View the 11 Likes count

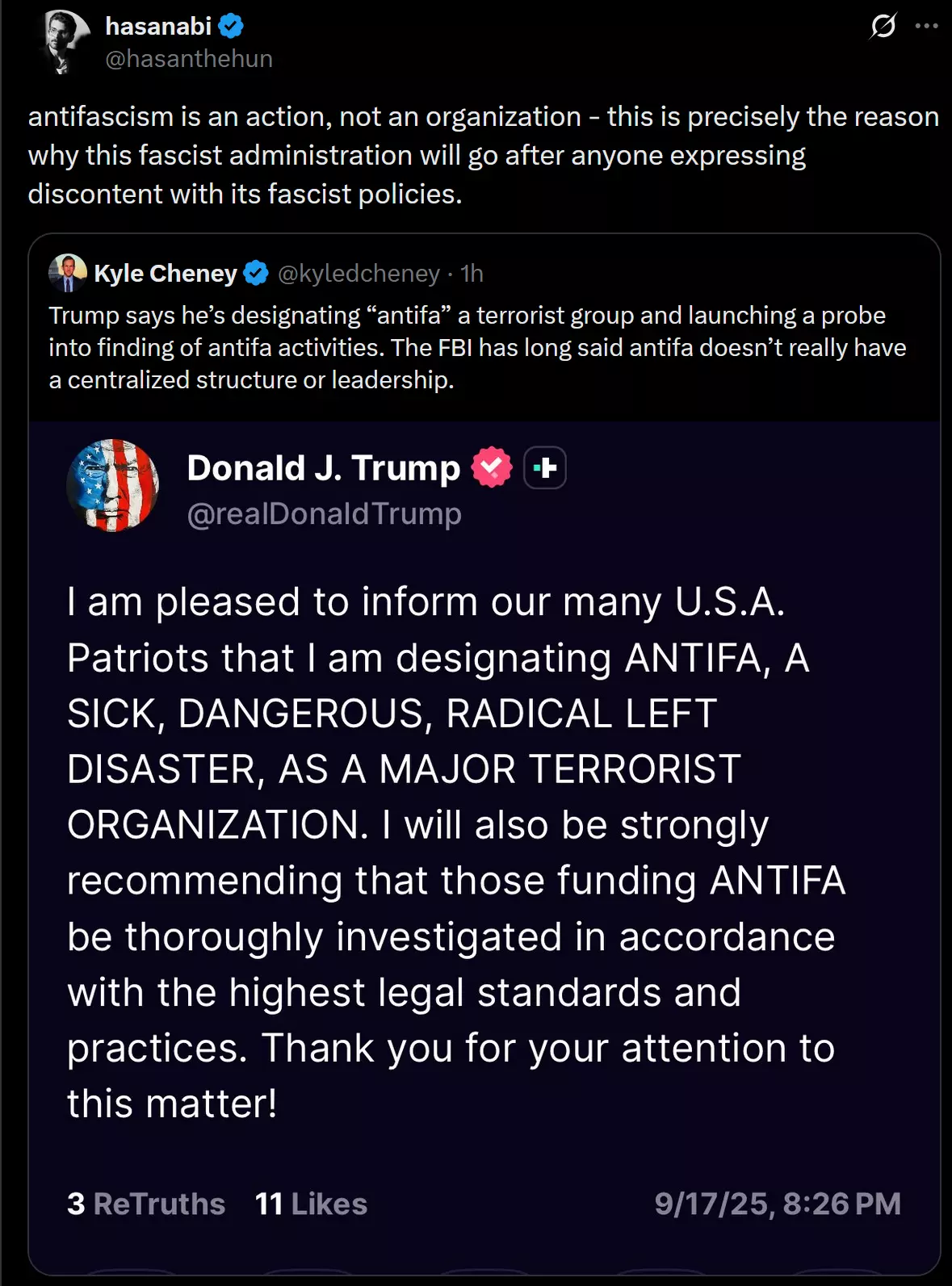[x=311, y=1204]
